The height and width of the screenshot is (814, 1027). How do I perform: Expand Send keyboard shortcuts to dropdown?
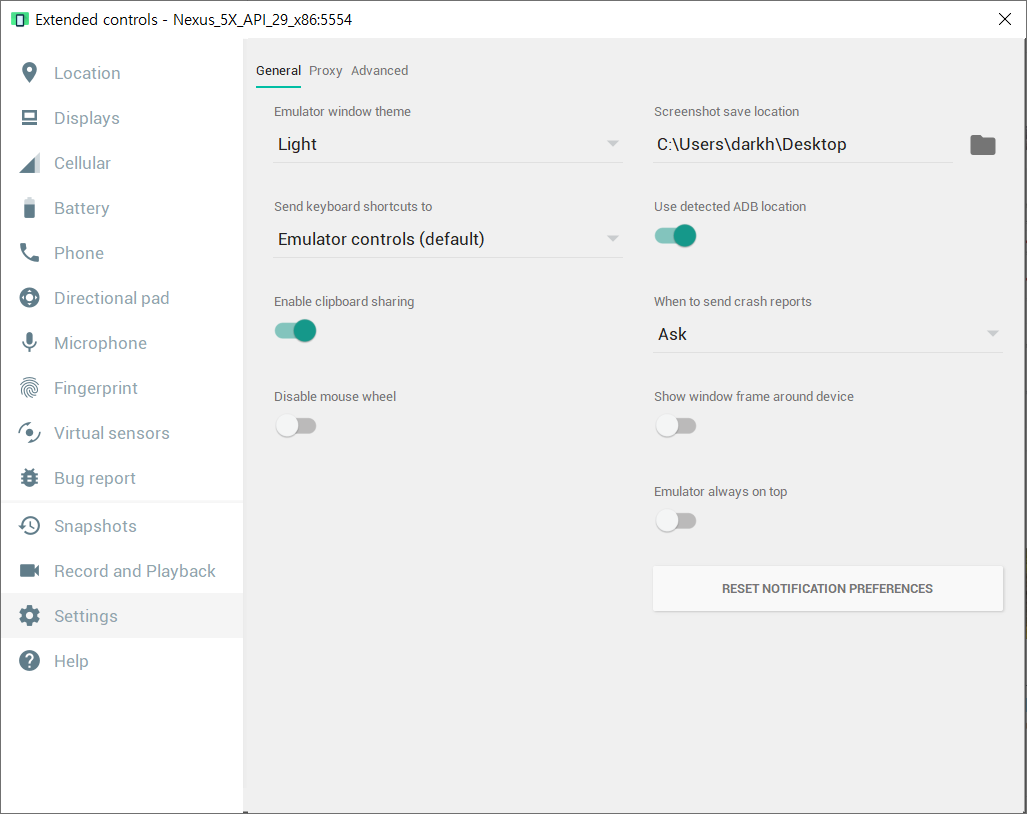(x=447, y=240)
